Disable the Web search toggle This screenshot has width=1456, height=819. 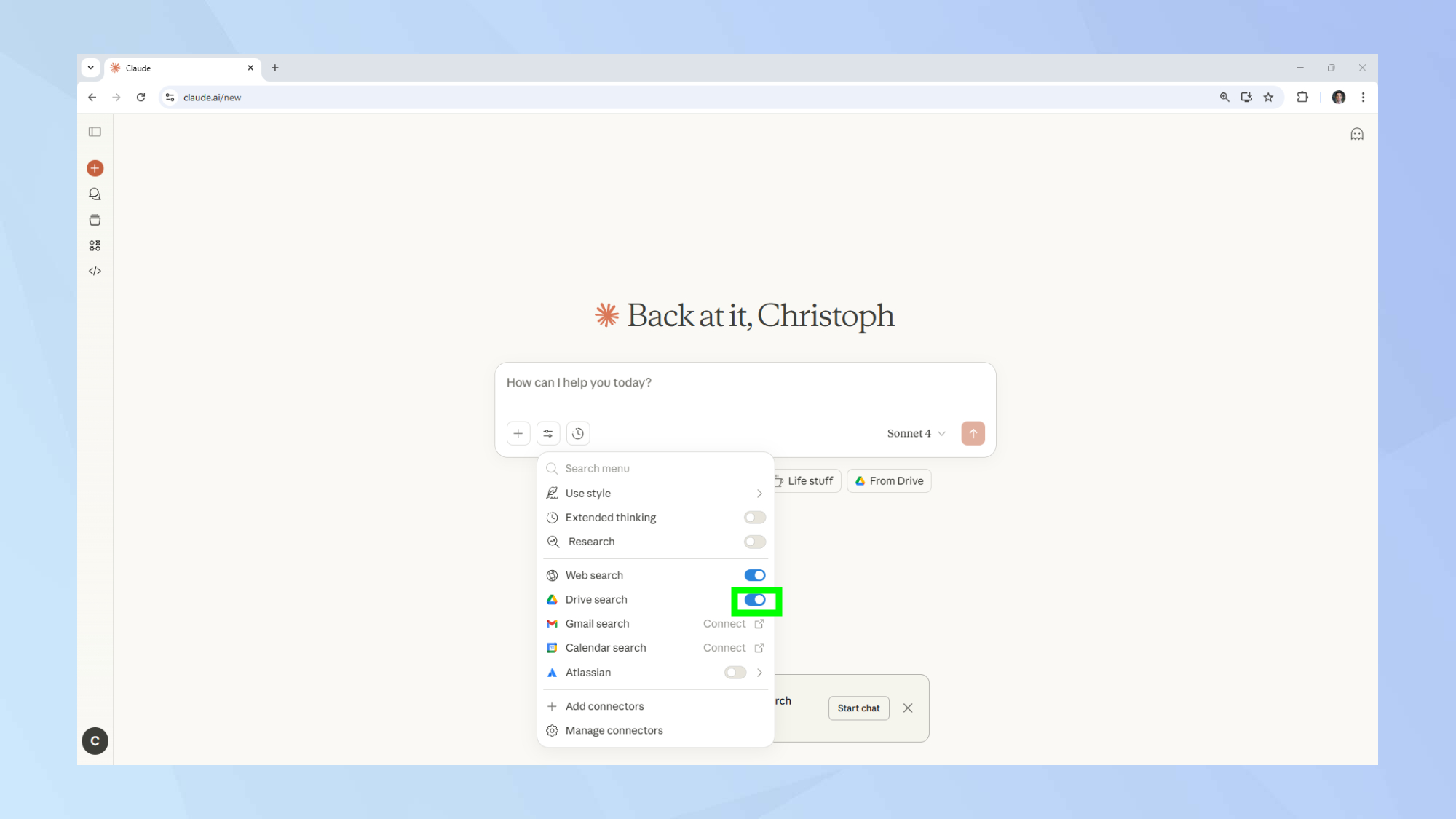(x=754, y=575)
